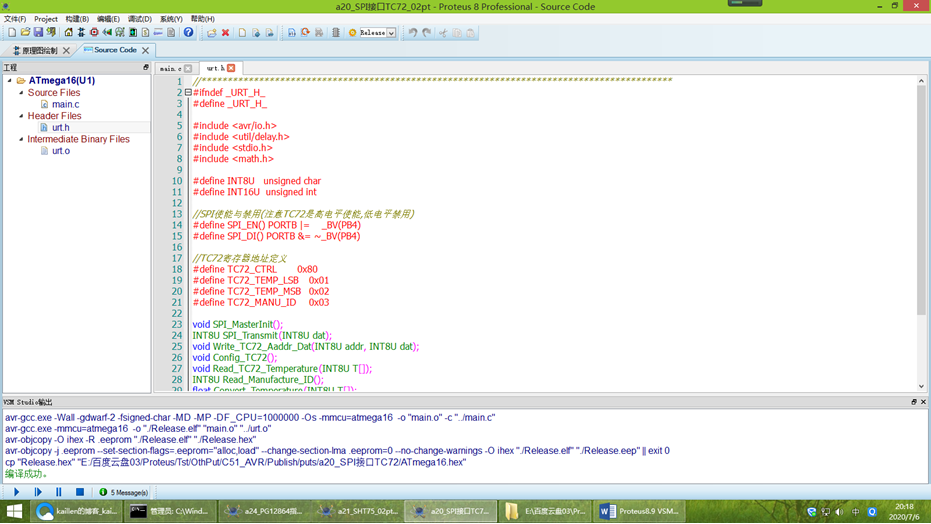Image resolution: width=931 pixels, height=524 pixels.
Task: Play the simulation
Action: (x=17, y=492)
